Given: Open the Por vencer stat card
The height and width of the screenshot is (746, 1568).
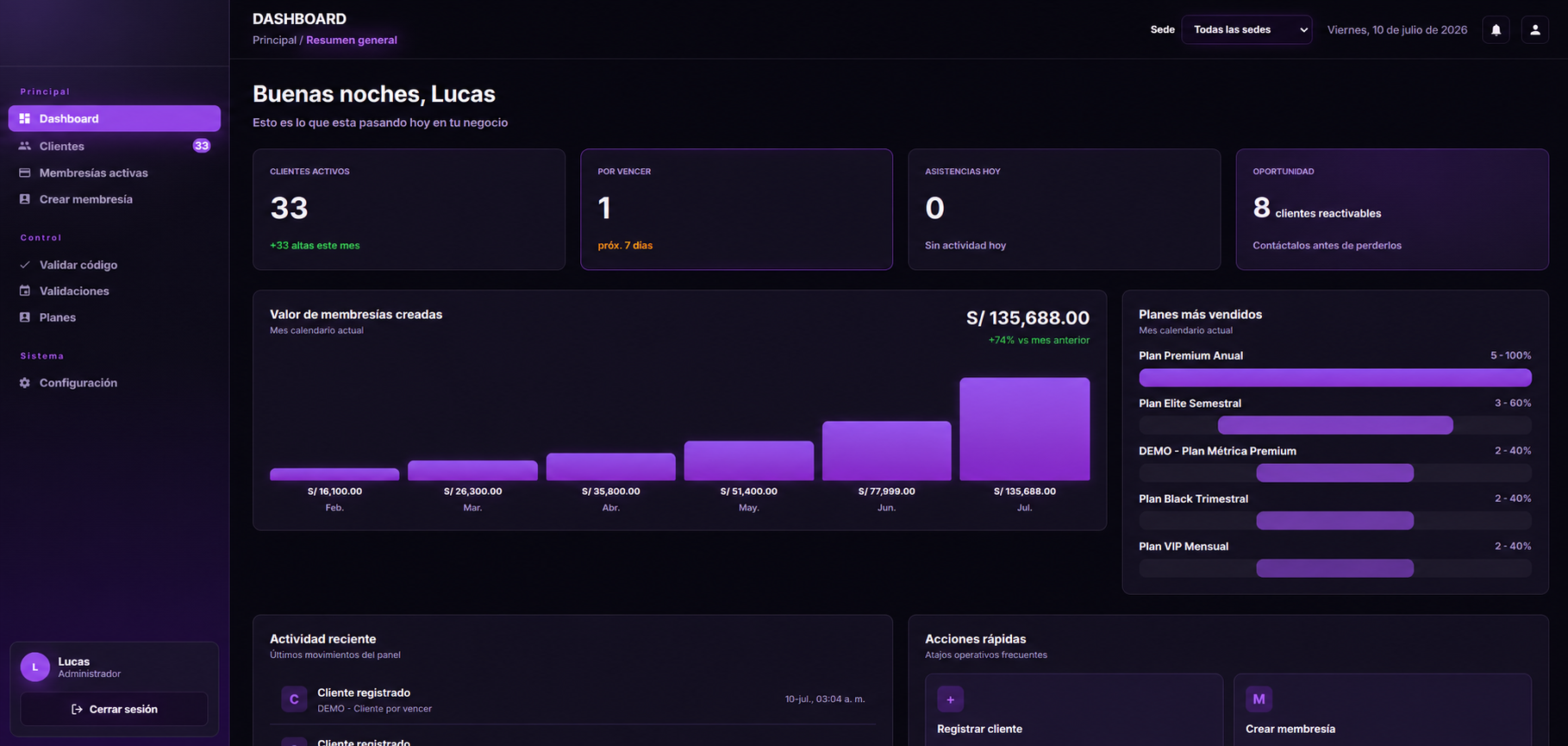Looking at the screenshot, I should coord(736,210).
